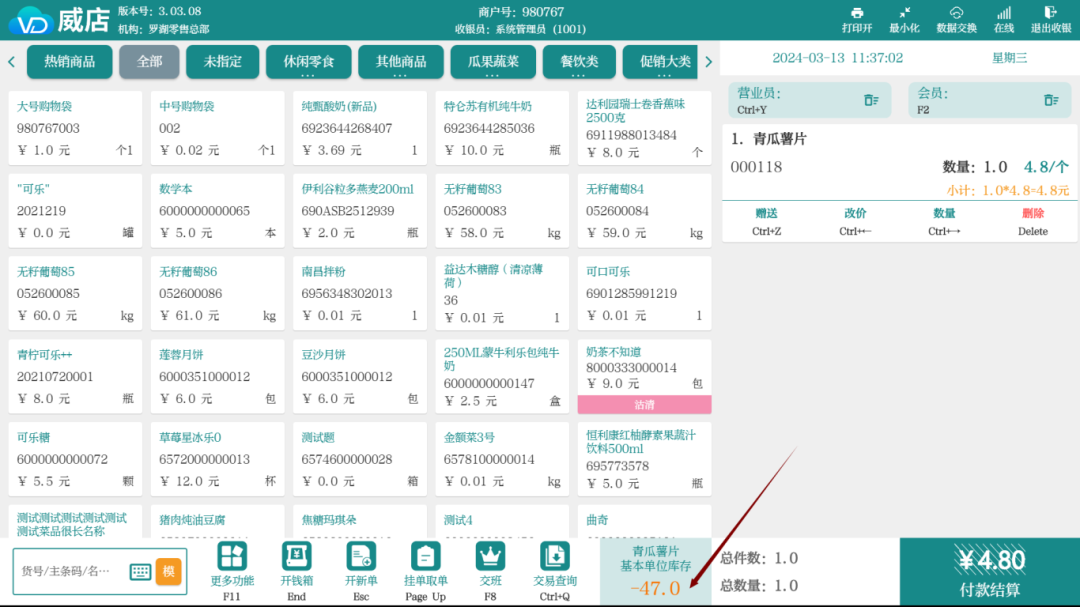1080x607 pixels.
Task: Open 交班 shift handover
Action: 490,558
